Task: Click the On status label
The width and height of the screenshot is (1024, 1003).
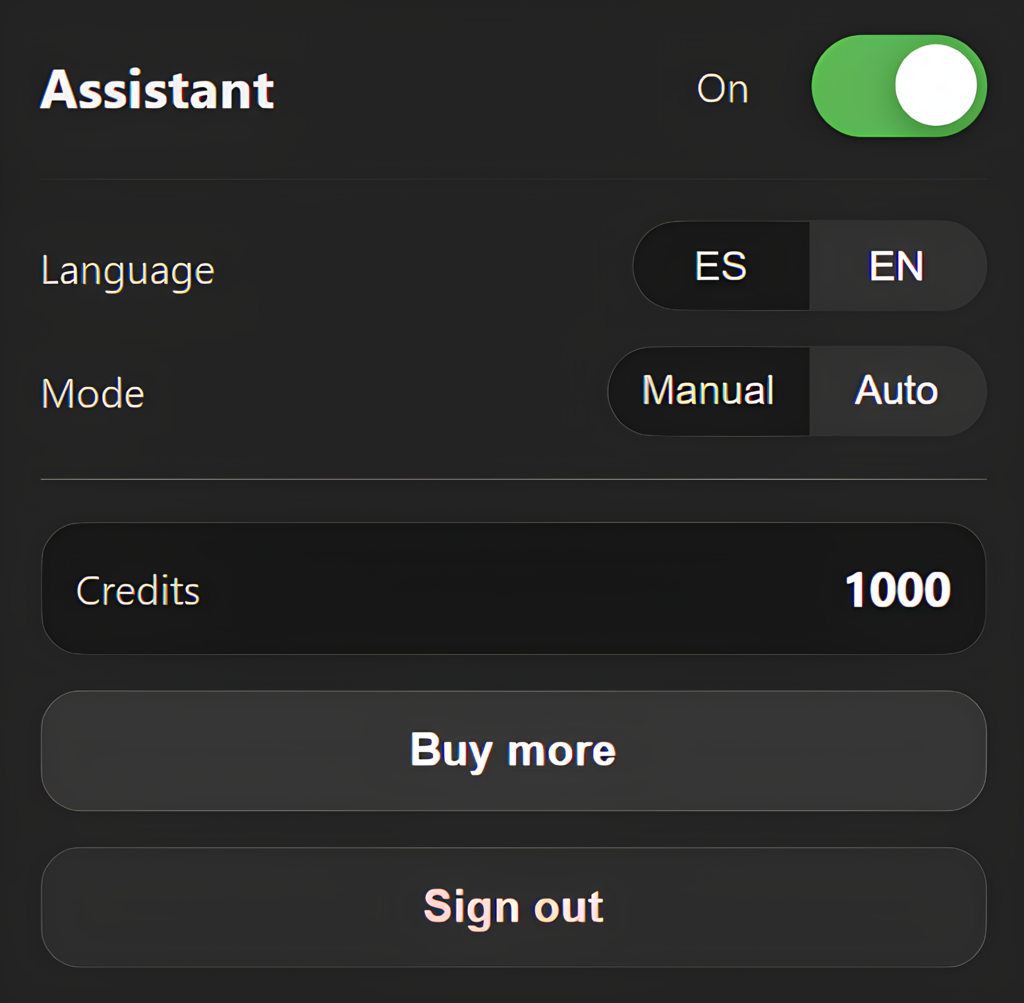Action: pos(722,89)
